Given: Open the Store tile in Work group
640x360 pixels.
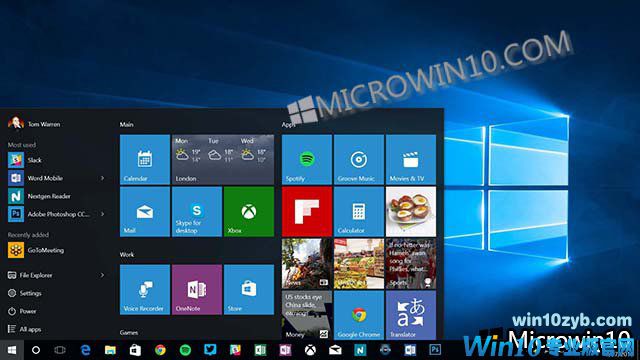Looking at the screenshot, I should click(249, 289).
